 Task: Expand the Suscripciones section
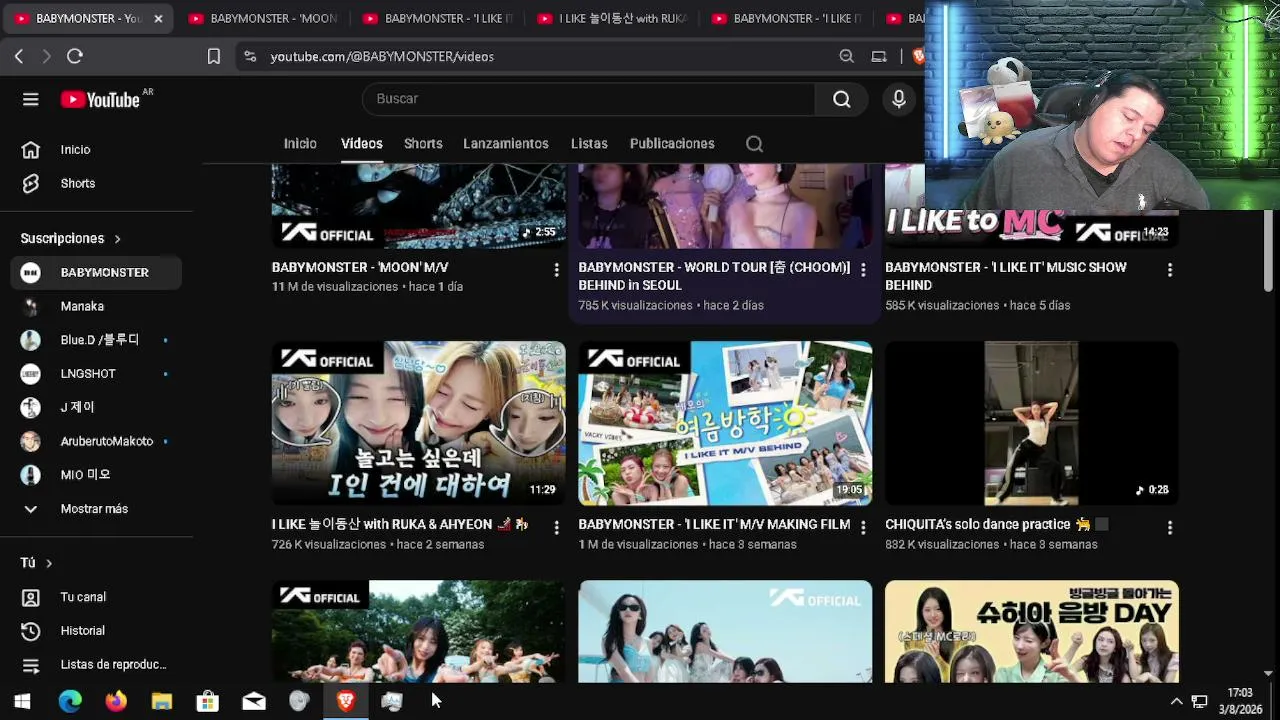70,239
